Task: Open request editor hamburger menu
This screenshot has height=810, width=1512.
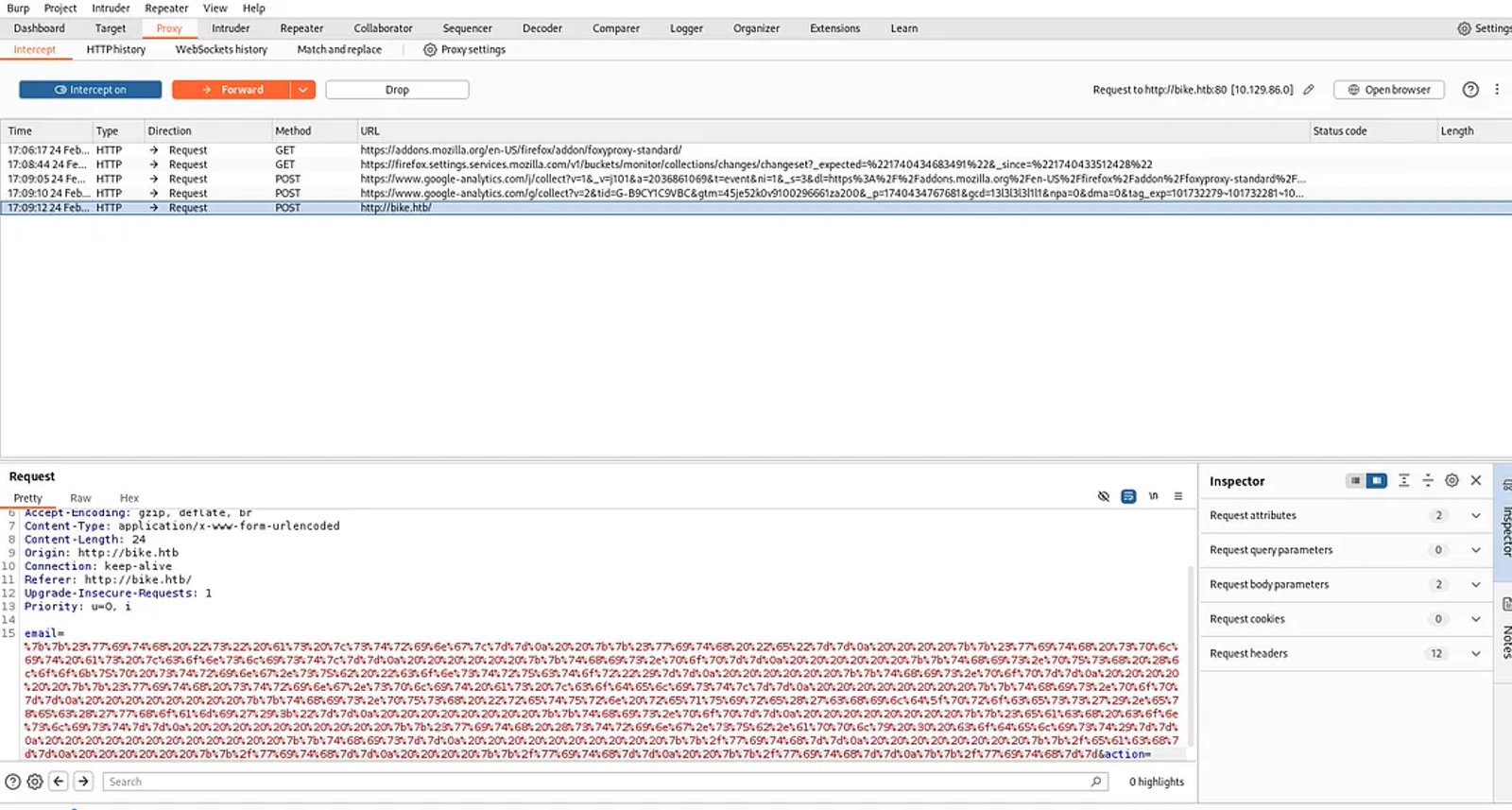Action: (1177, 496)
